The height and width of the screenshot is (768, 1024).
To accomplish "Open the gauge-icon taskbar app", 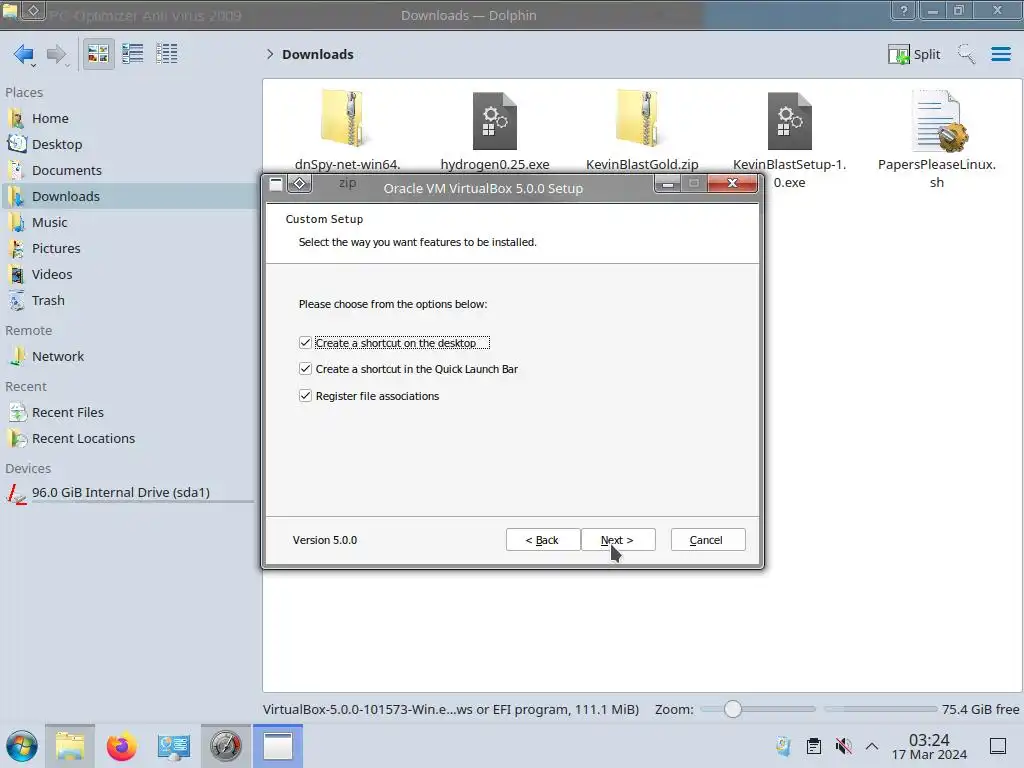I will point(225,746).
